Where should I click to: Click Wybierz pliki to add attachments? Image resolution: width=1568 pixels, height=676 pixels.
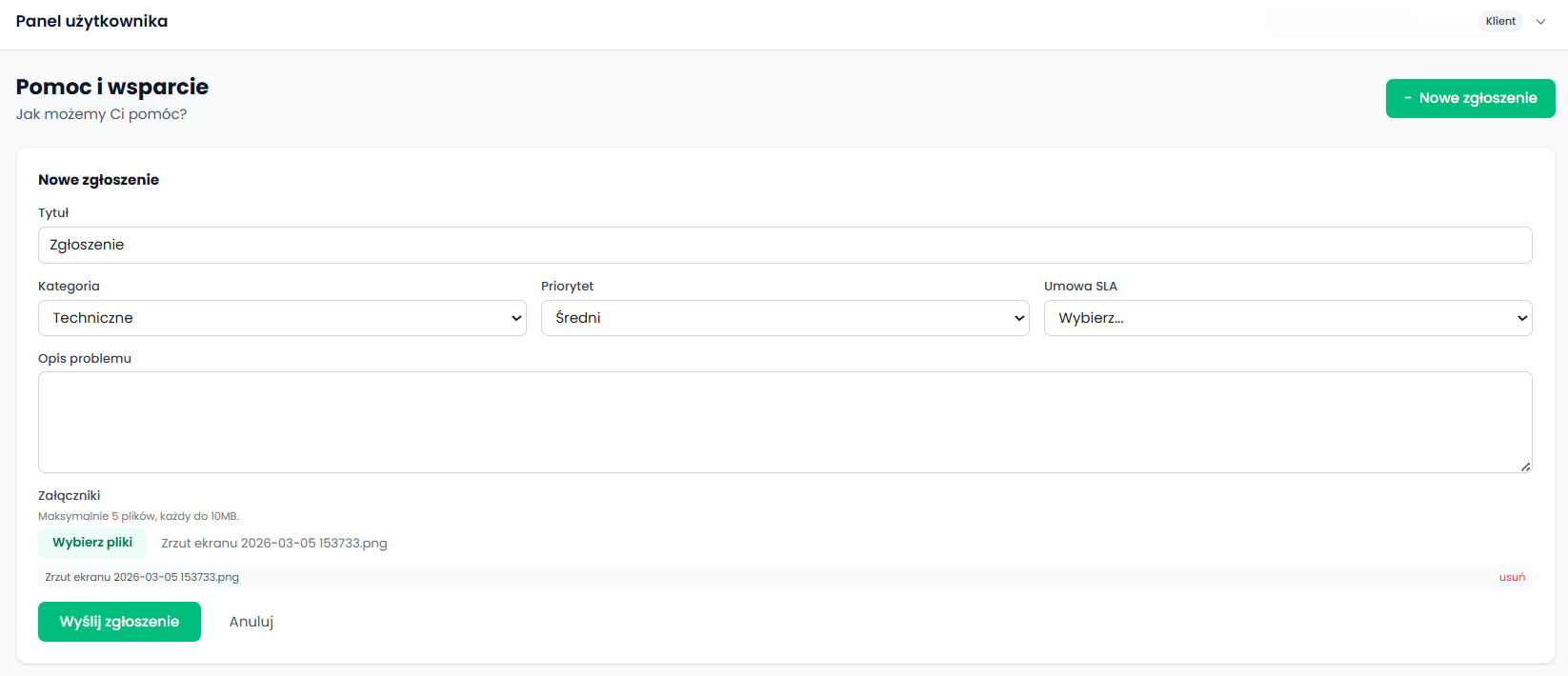tap(92, 543)
